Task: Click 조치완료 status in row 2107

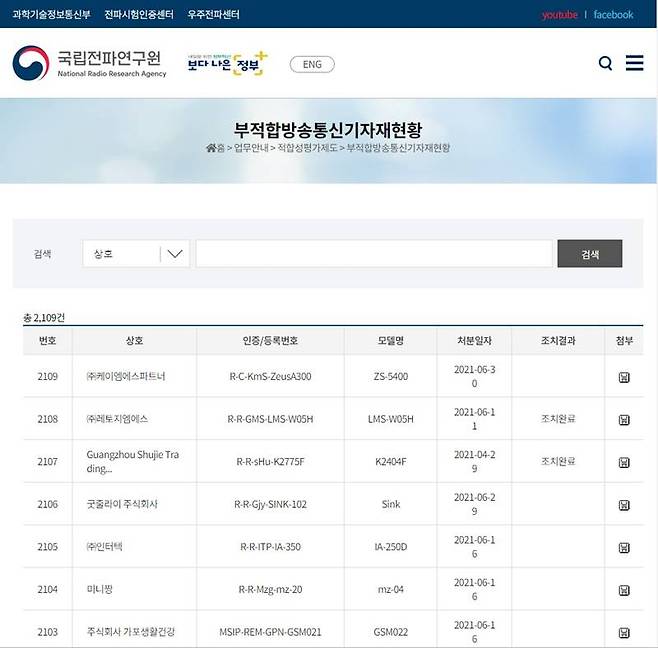Action: (x=558, y=462)
